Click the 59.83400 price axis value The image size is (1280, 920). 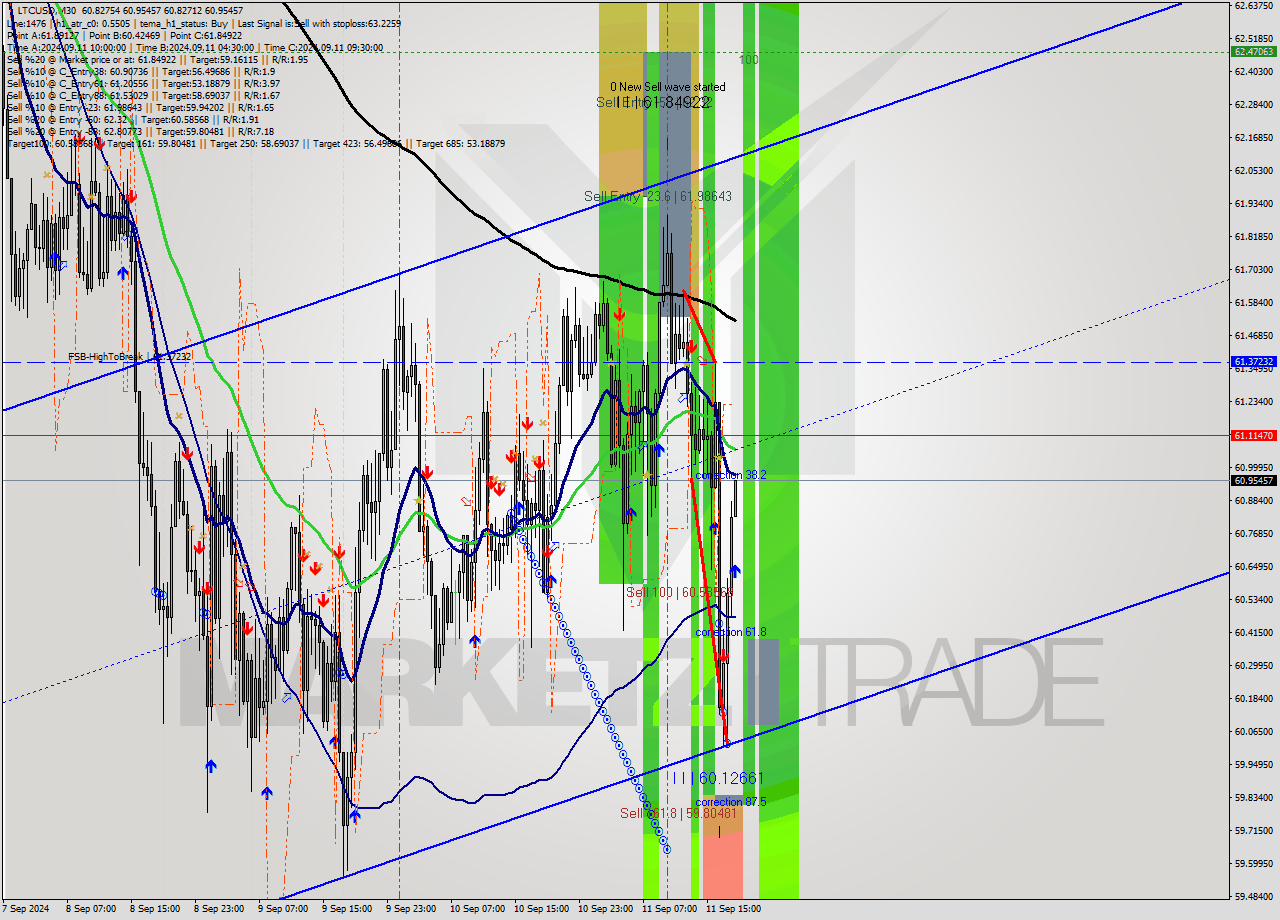[x=1253, y=797]
